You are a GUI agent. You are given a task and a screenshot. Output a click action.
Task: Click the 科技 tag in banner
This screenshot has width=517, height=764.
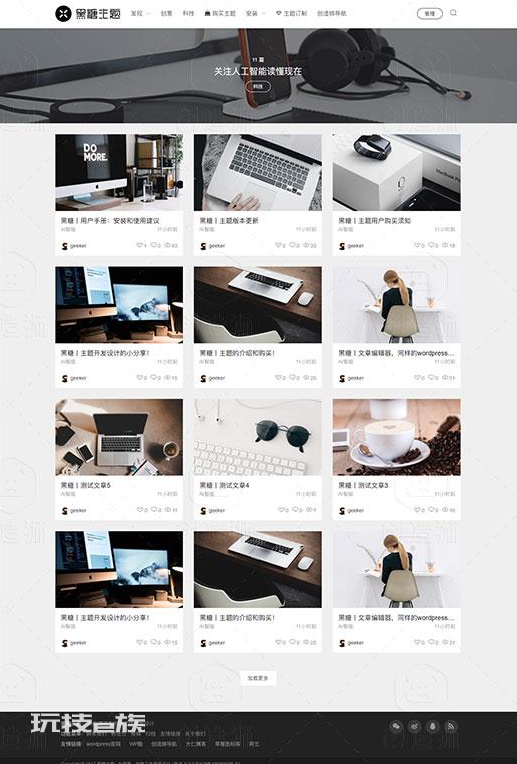tap(258, 86)
